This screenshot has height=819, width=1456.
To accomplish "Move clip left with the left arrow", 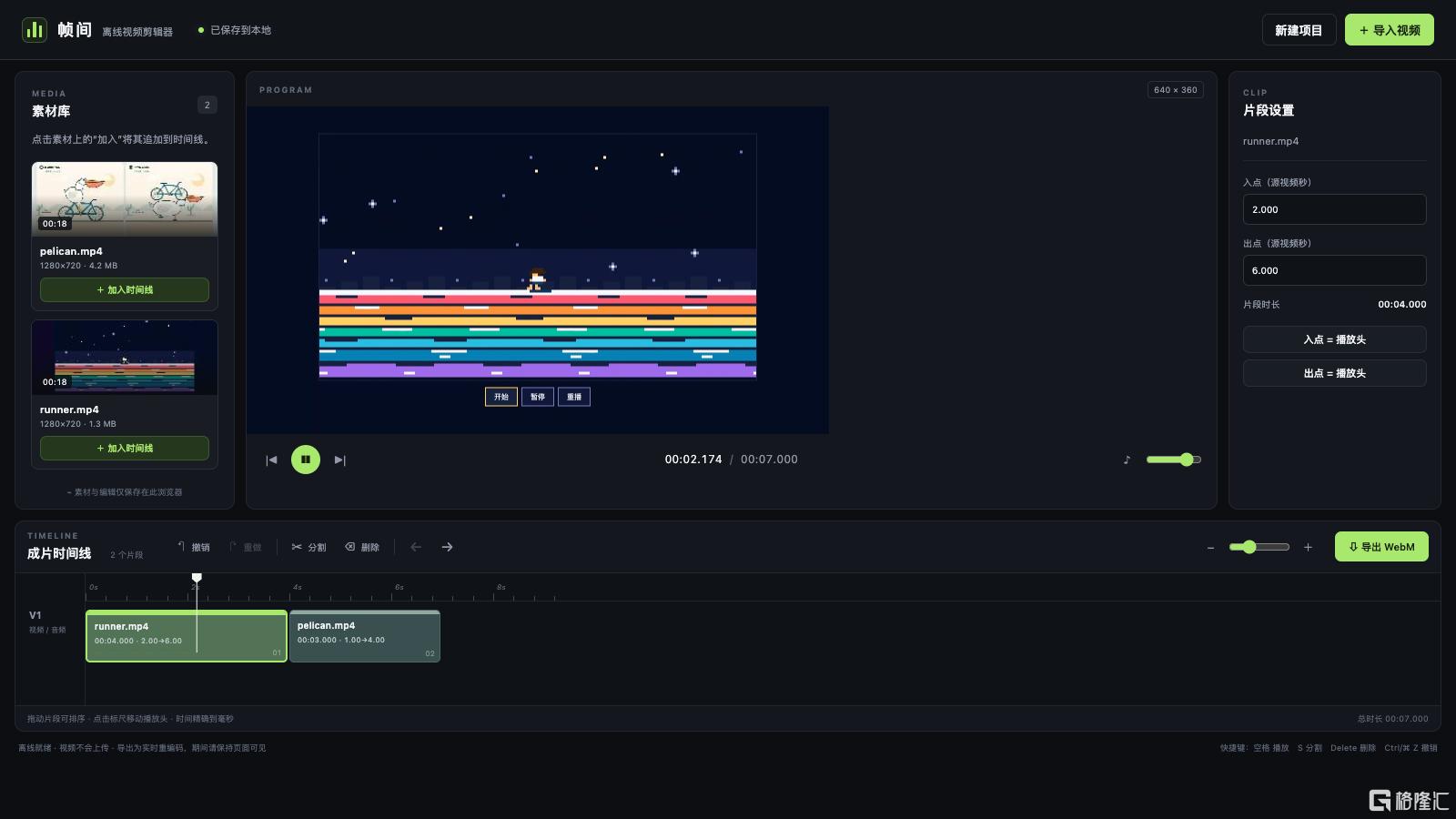I will (x=416, y=547).
